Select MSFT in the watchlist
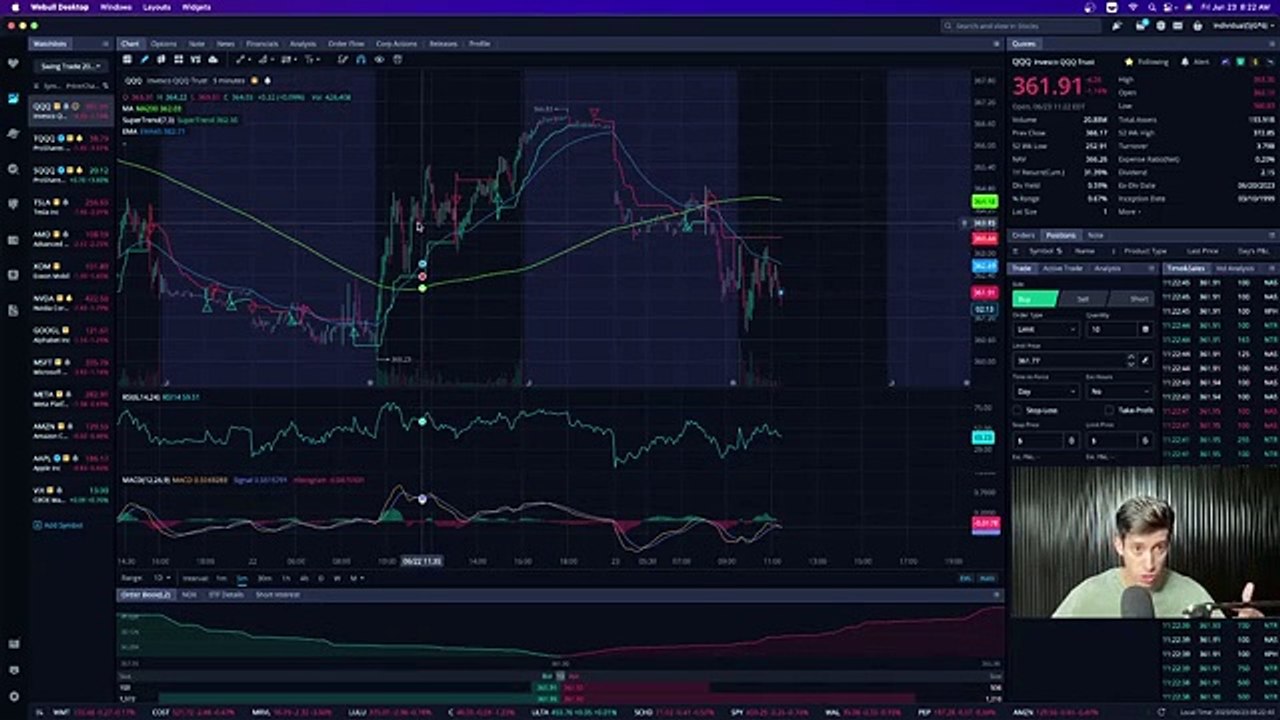Screen dimensions: 1280x720 tap(72, 365)
